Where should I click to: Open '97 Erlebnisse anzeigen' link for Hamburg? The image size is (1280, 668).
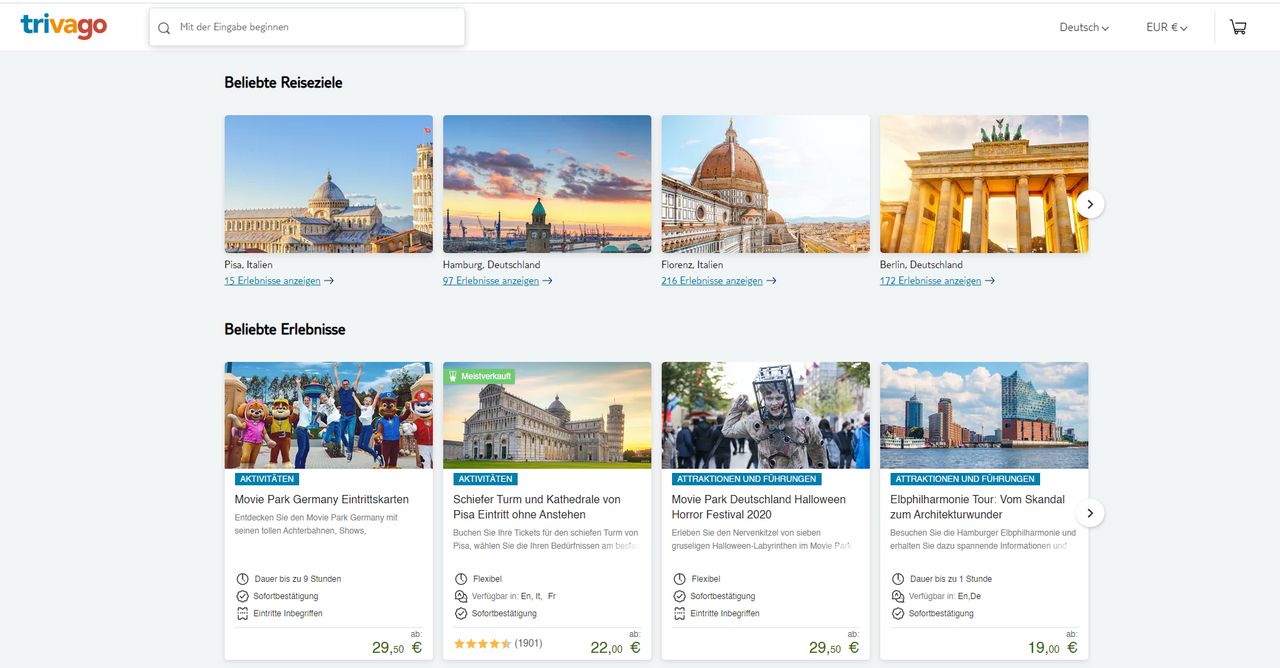(x=491, y=281)
